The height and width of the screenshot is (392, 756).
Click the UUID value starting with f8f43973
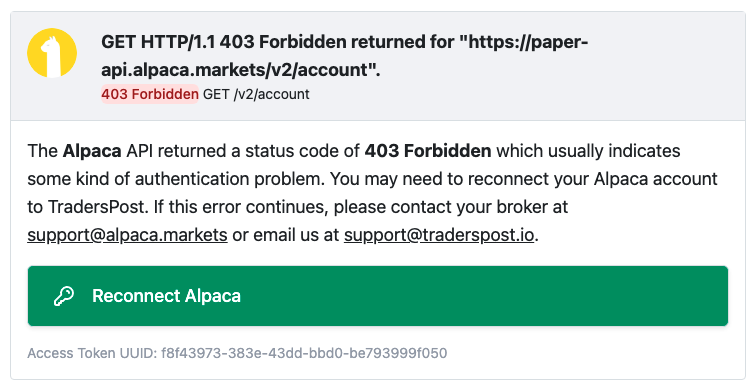(304, 353)
